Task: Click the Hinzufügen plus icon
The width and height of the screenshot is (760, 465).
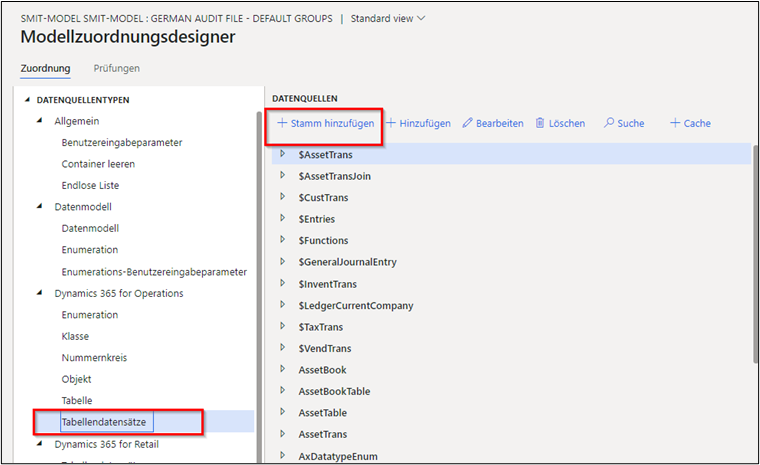Action: pos(391,123)
